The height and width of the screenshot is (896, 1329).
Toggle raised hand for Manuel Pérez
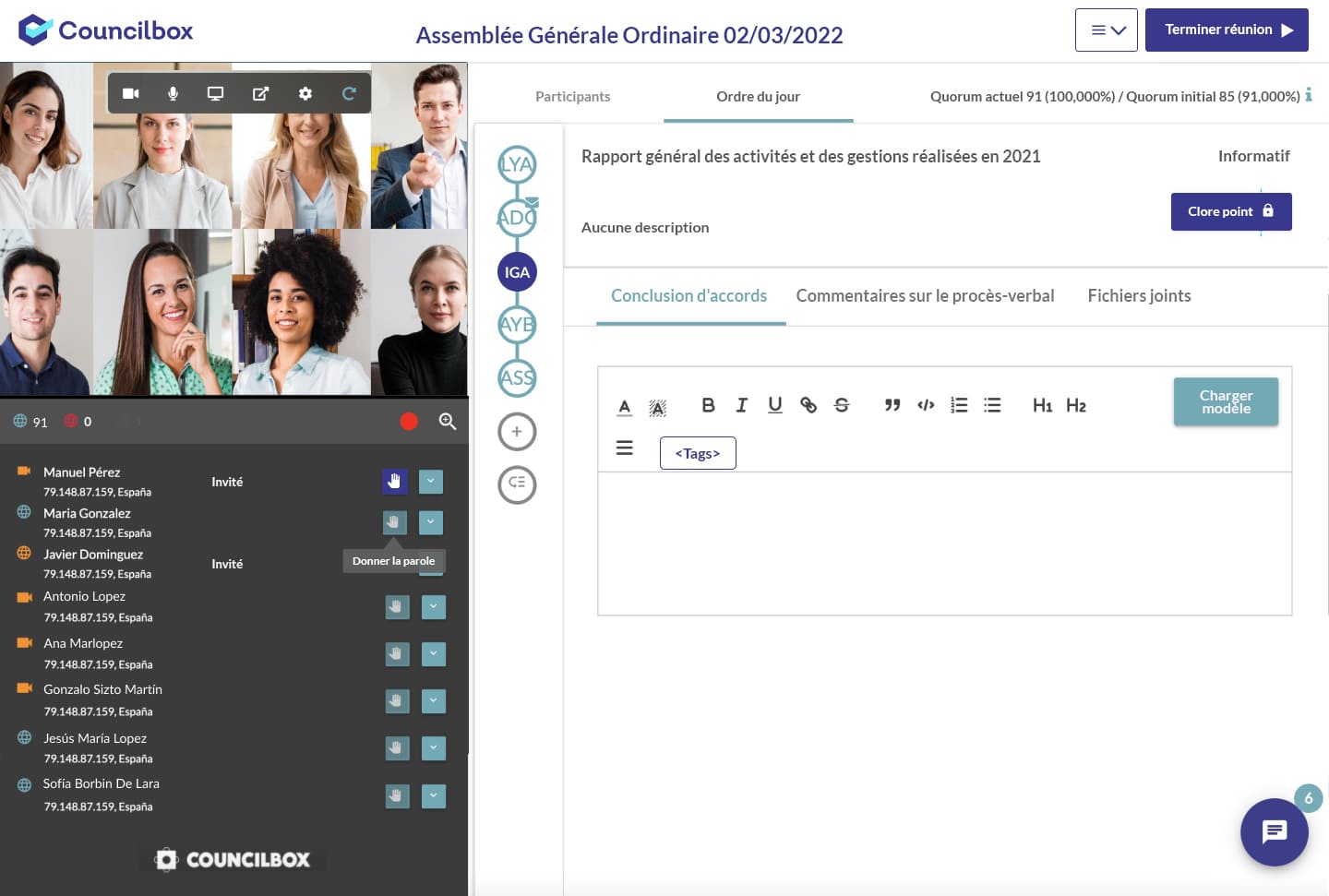[394, 481]
